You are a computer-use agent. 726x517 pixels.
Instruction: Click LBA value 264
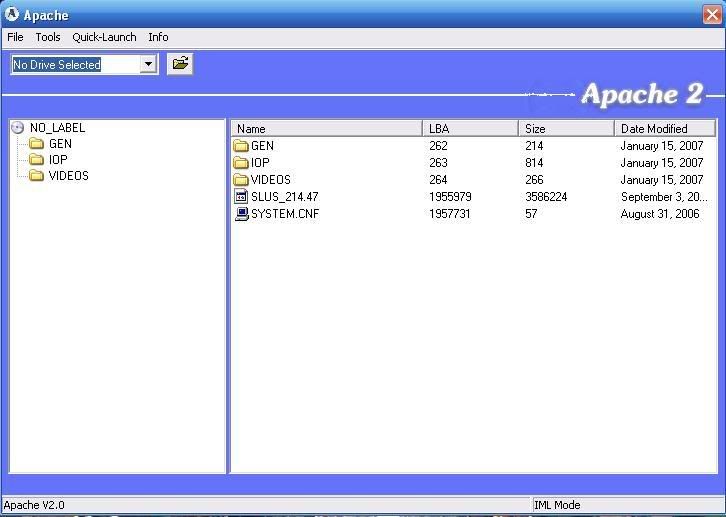click(x=438, y=180)
